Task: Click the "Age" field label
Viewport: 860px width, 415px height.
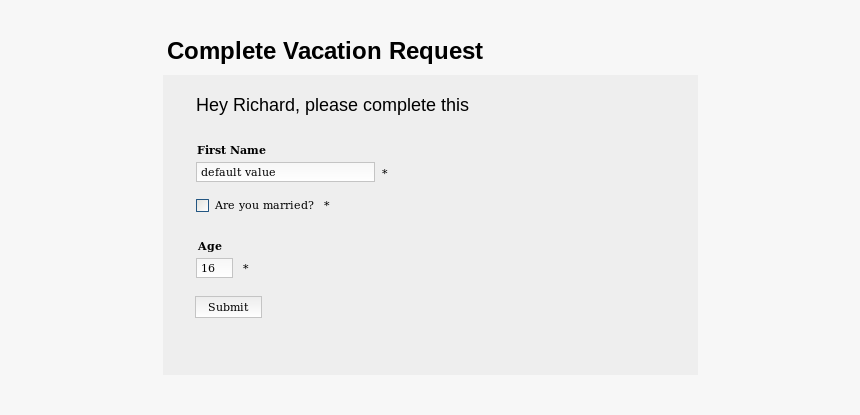Action: pos(209,246)
